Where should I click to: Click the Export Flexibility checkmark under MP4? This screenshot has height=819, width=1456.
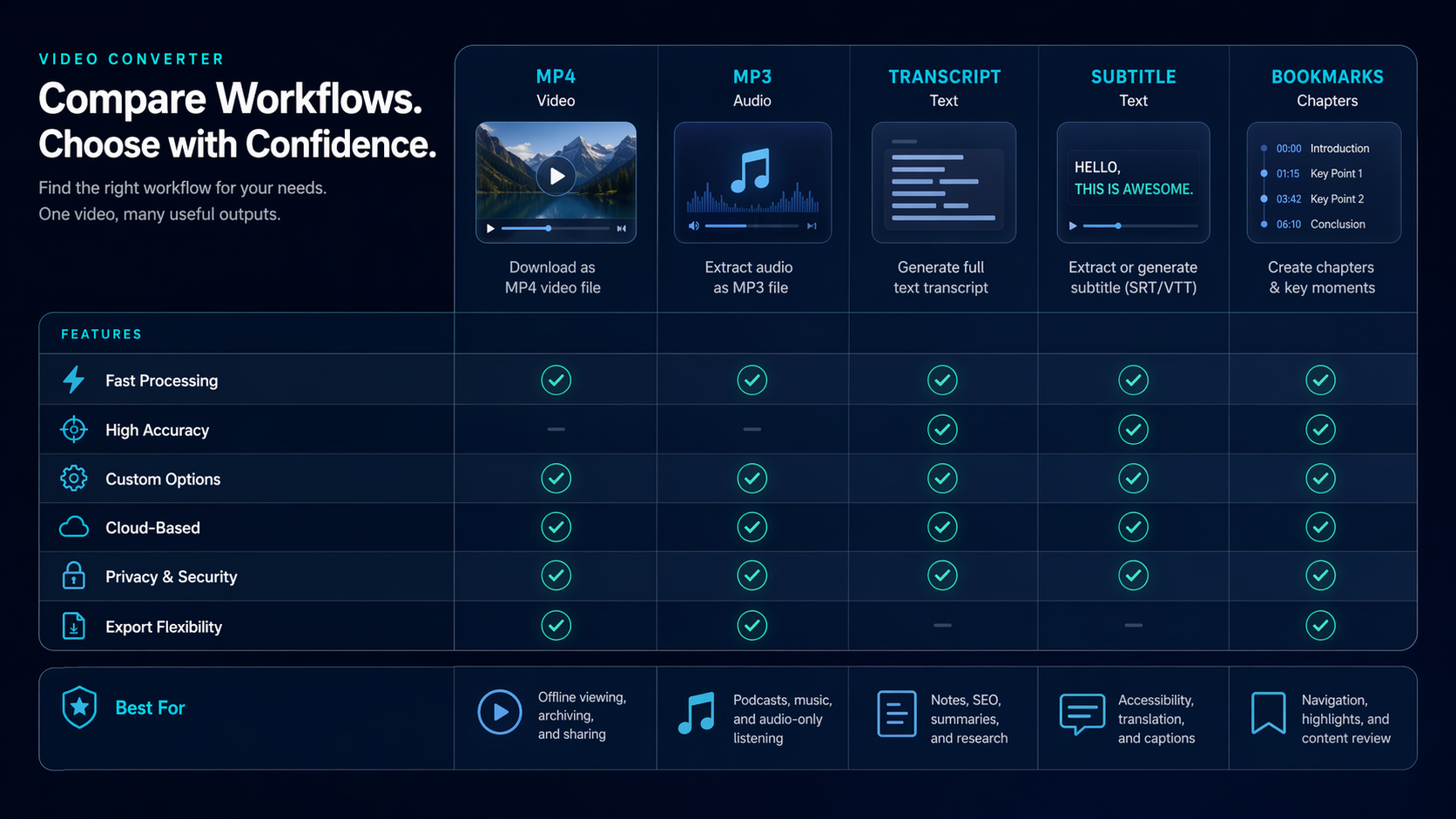pyautogui.click(x=556, y=625)
